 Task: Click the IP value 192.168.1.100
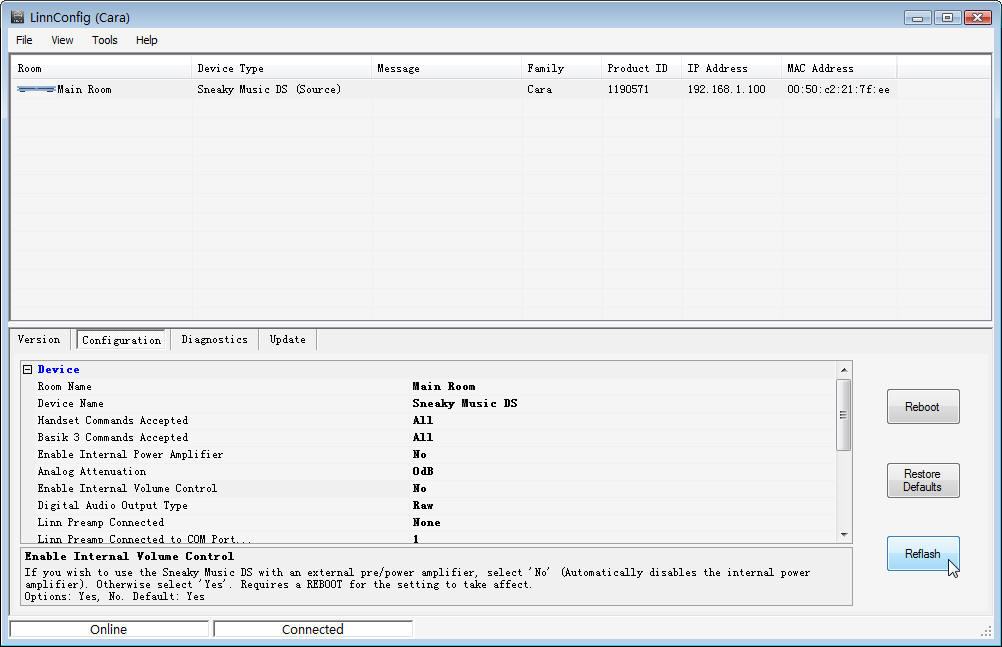coord(727,90)
